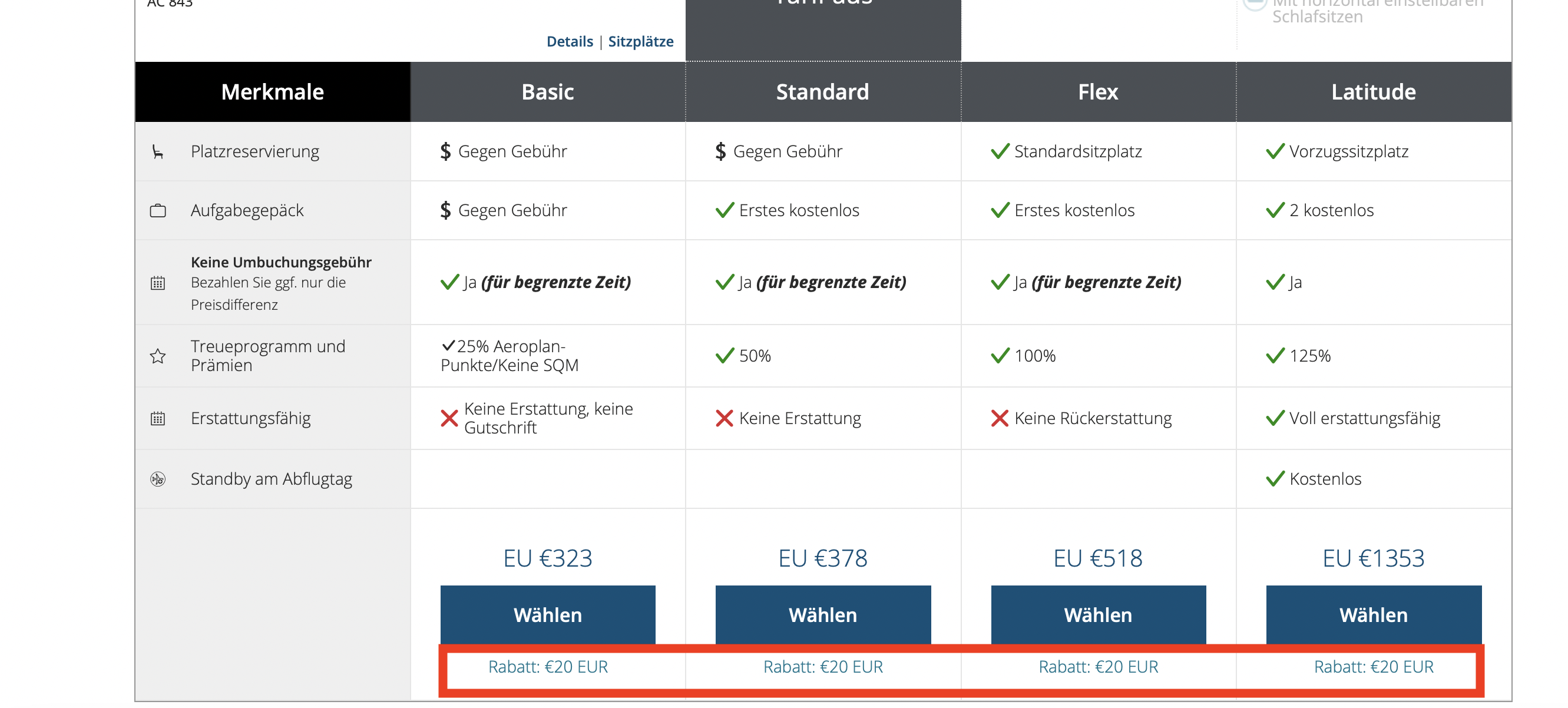The width and height of the screenshot is (1568, 708).
Task: Click red X next to Keine Rückerstattung
Action: [x=1000, y=419]
